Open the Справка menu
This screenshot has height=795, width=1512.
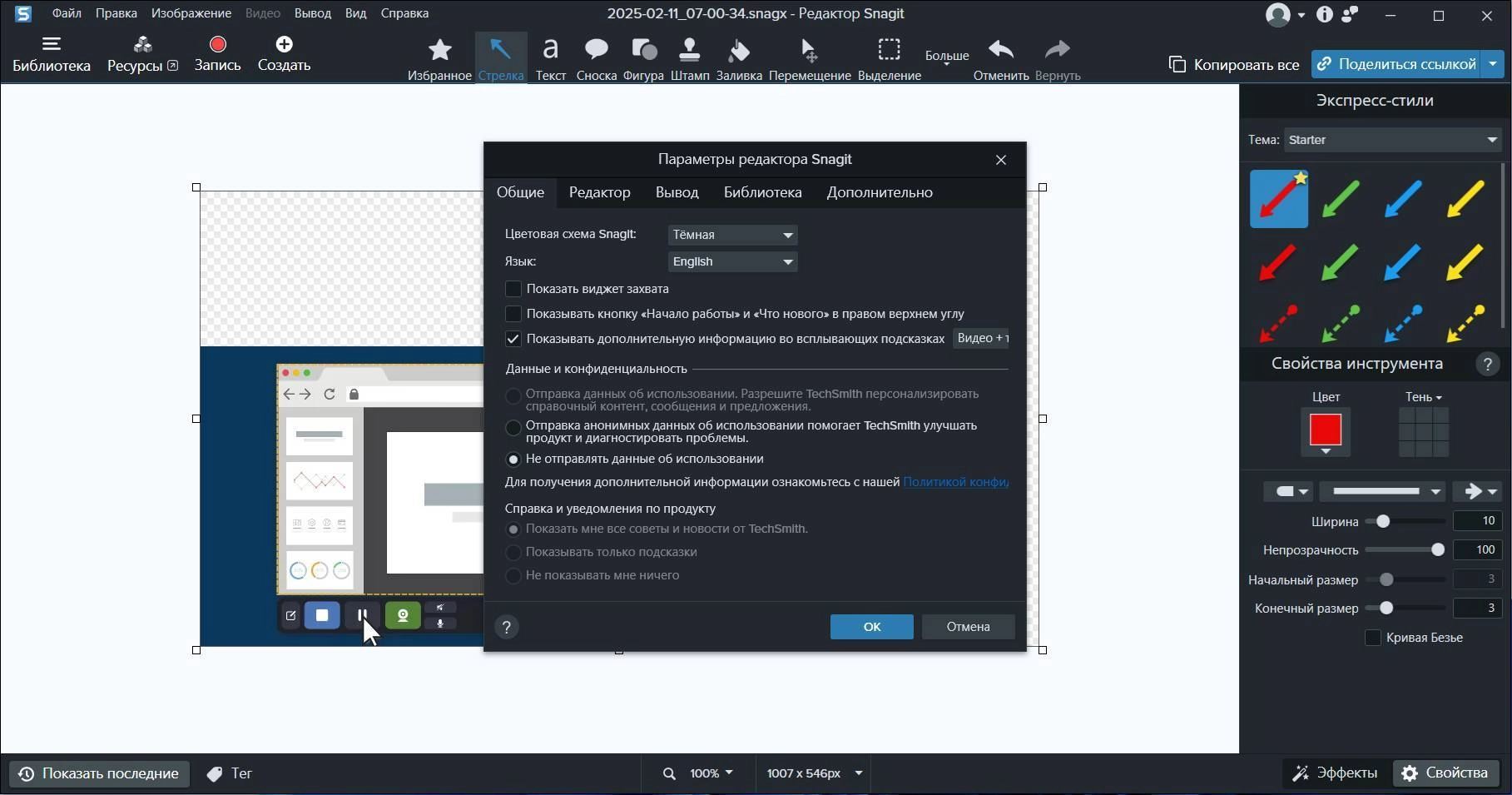tap(404, 13)
